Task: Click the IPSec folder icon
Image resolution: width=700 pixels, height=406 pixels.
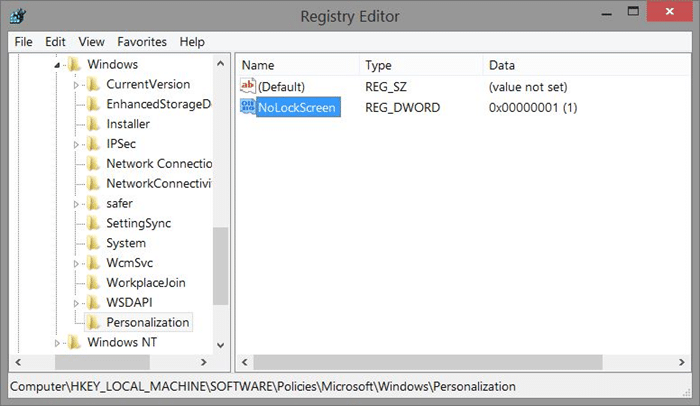Action: [93, 144]
